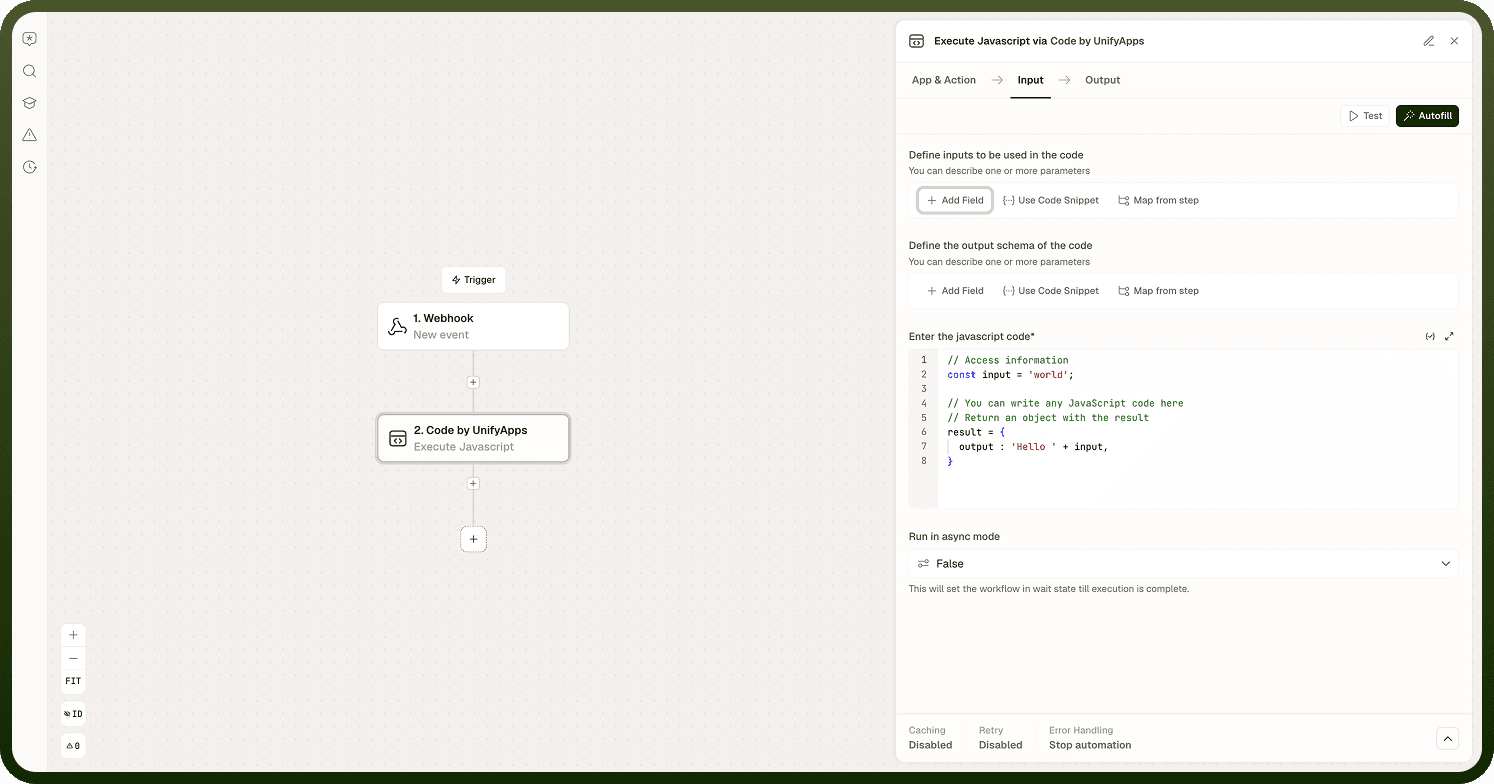This screenshot has width=1494, height=784.
Task: Toggle the ID visibility button
Action: pyautogui.click(x=73, y=714)
